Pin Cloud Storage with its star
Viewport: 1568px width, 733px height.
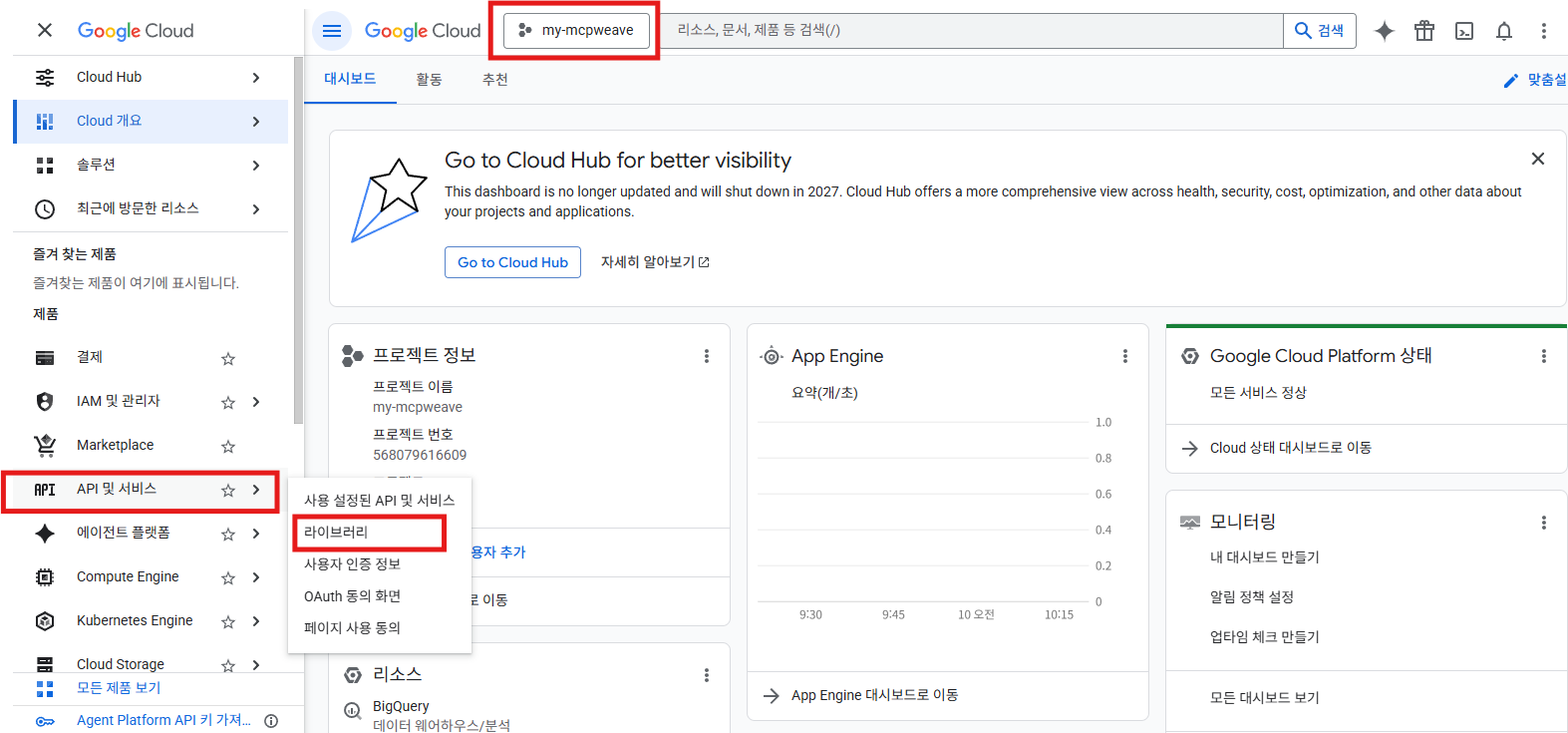coord(228,665)
